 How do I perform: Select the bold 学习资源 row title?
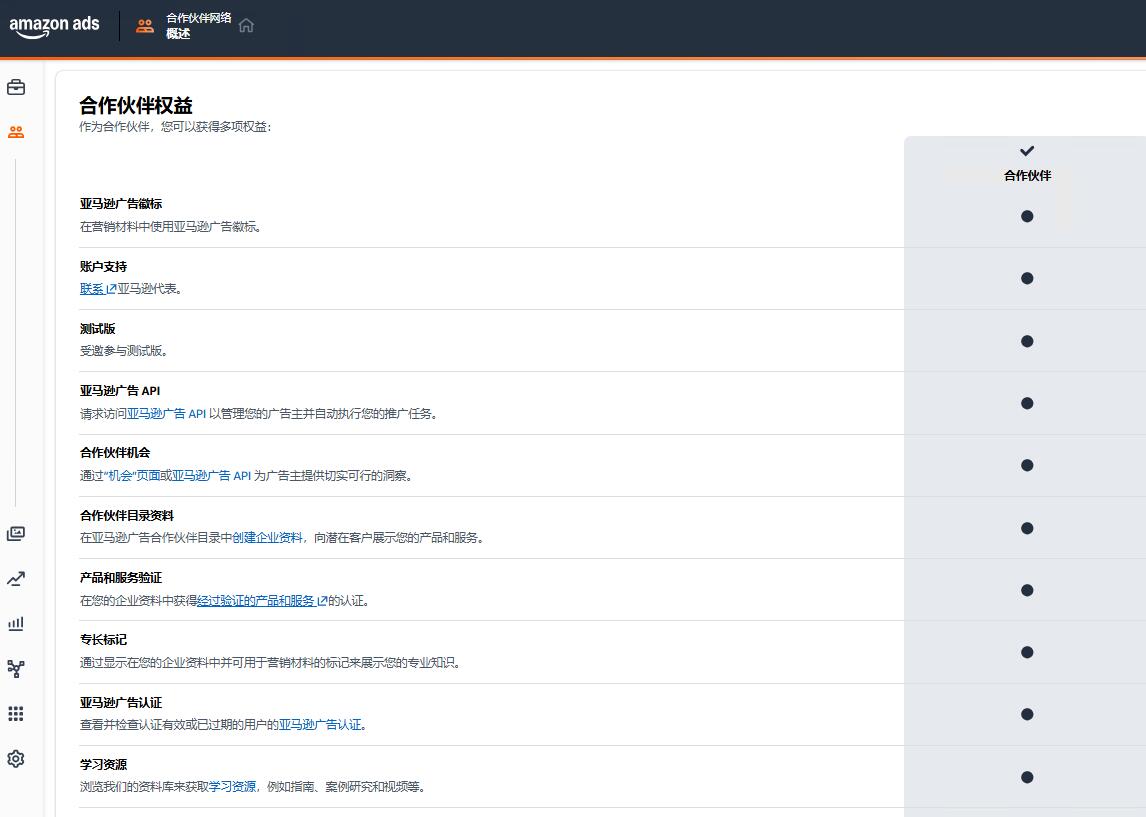[103, 765]
